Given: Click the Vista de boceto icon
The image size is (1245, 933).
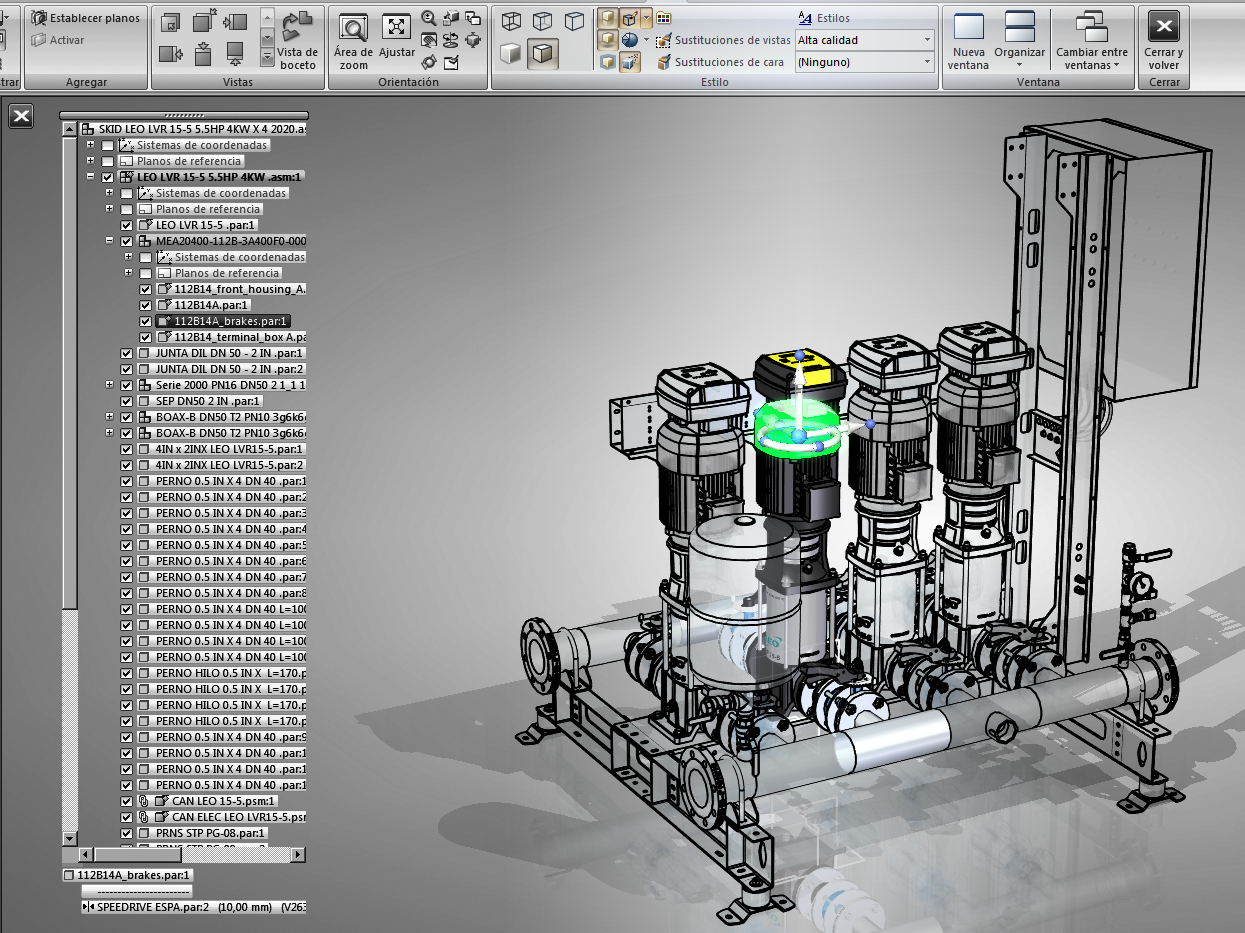Looking at the screenshot, I should tap(297, 25).
